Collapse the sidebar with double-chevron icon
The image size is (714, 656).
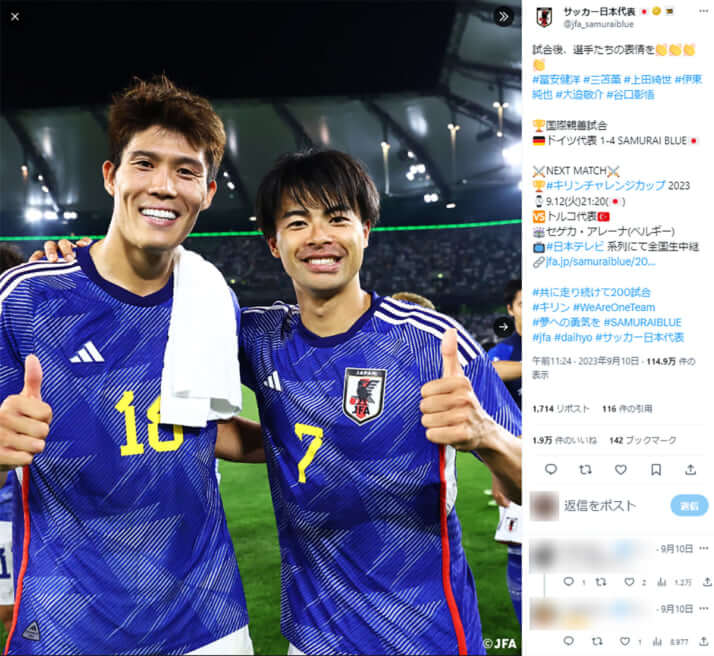(503, 17)
